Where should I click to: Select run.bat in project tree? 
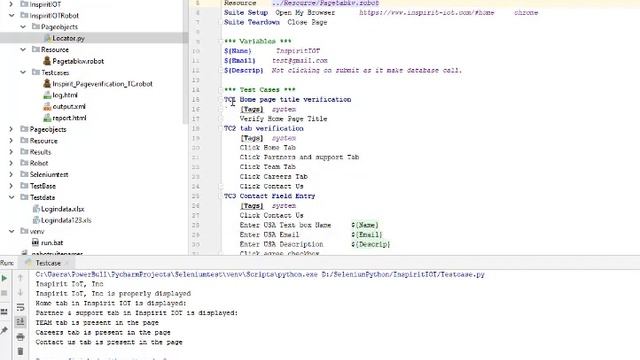tap(52, 242)
